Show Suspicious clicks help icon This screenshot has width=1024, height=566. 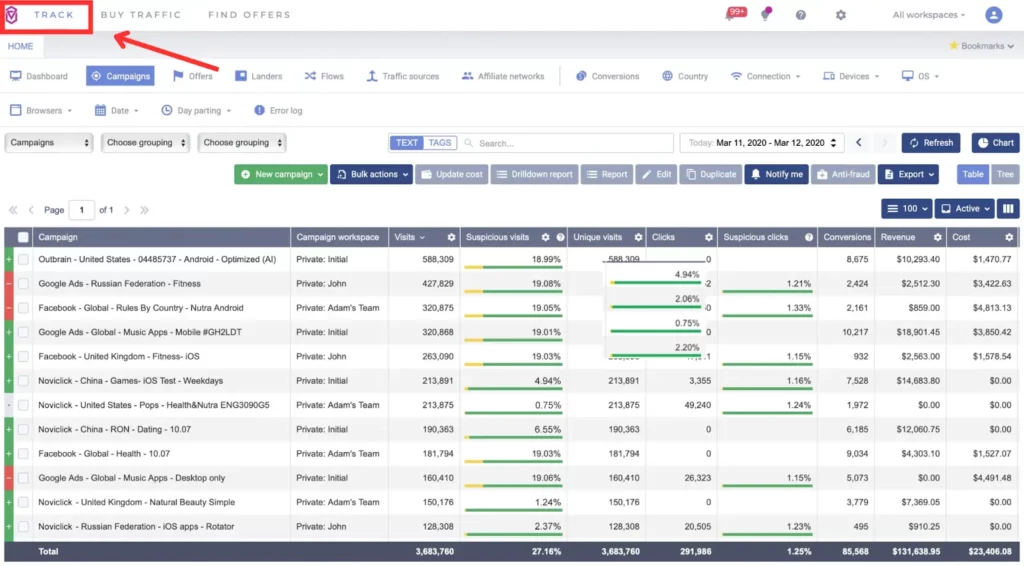(809, 237)
